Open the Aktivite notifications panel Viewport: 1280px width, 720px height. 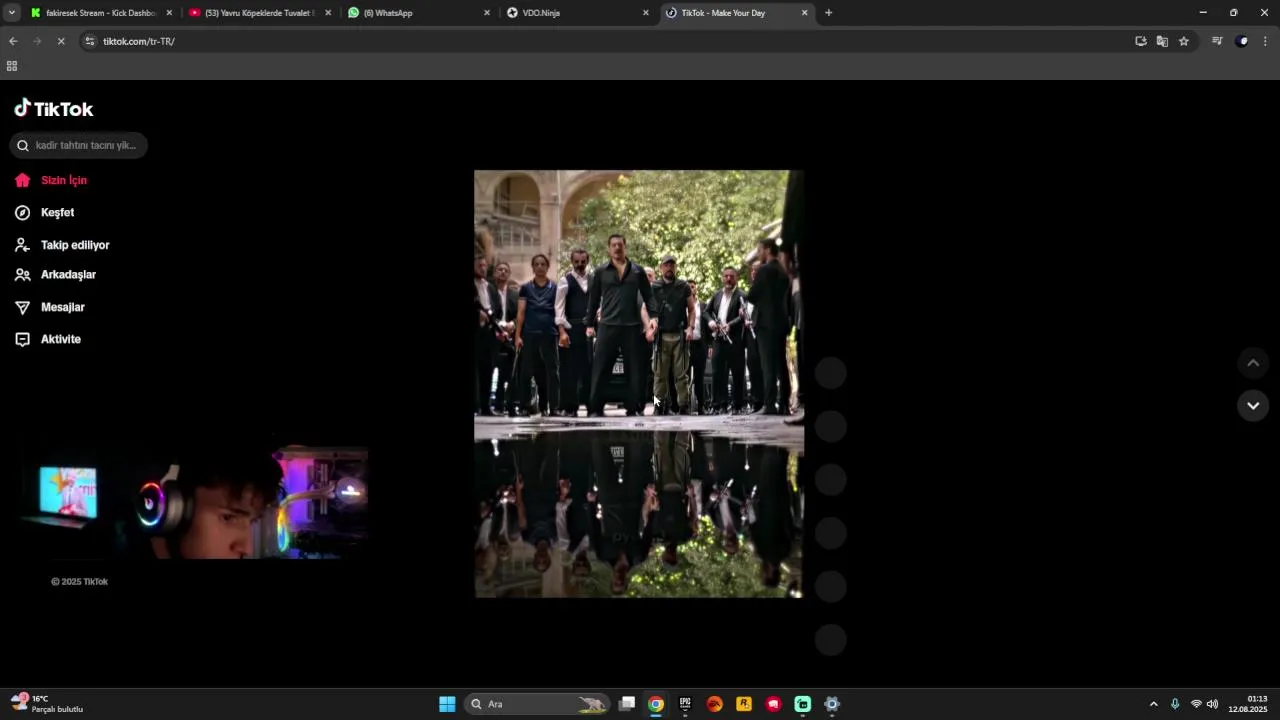(x=48, y=339)
